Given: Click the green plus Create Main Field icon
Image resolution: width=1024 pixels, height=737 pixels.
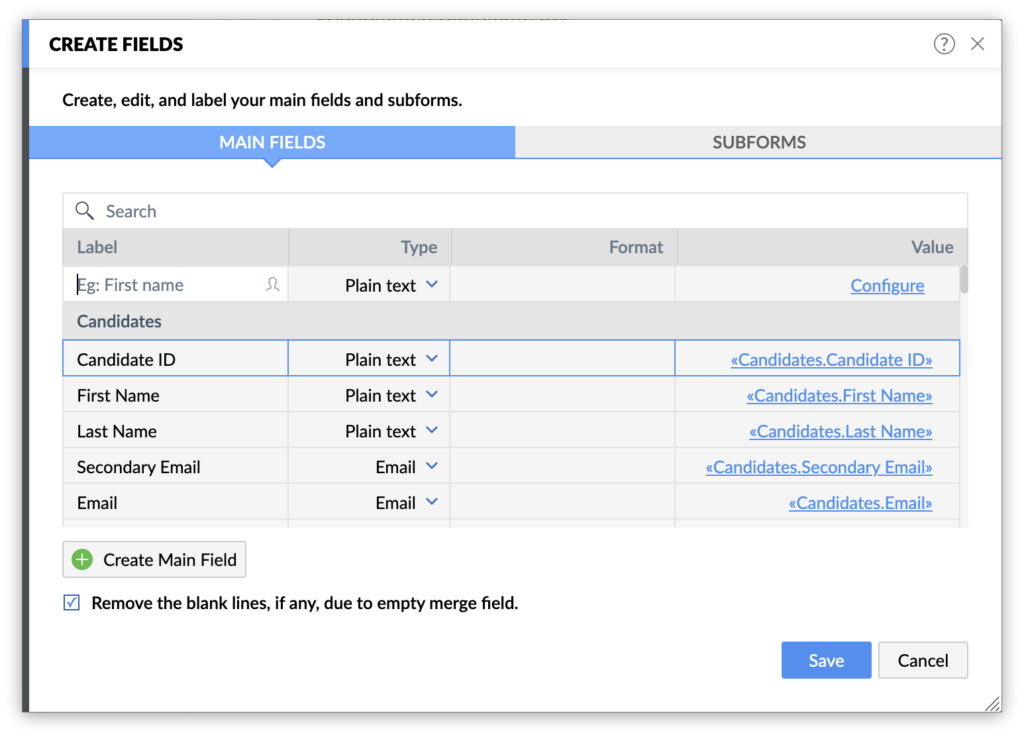Looking at the screenshot, I should pos(83,560).
